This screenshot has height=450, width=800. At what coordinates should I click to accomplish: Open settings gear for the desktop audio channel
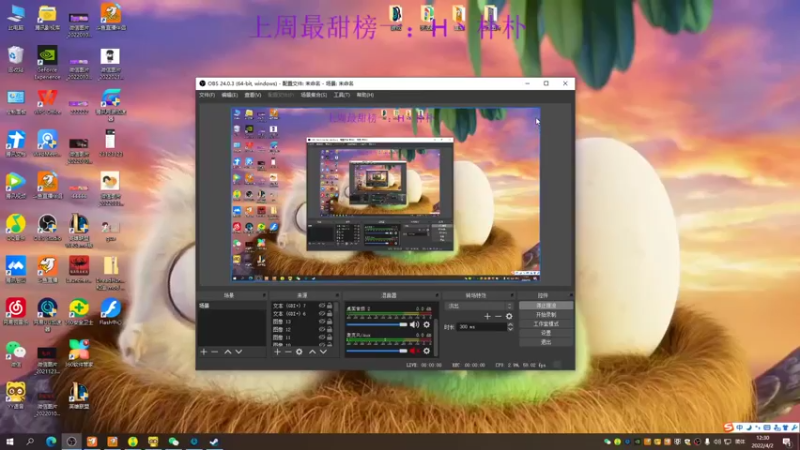(x=427, y=325)
